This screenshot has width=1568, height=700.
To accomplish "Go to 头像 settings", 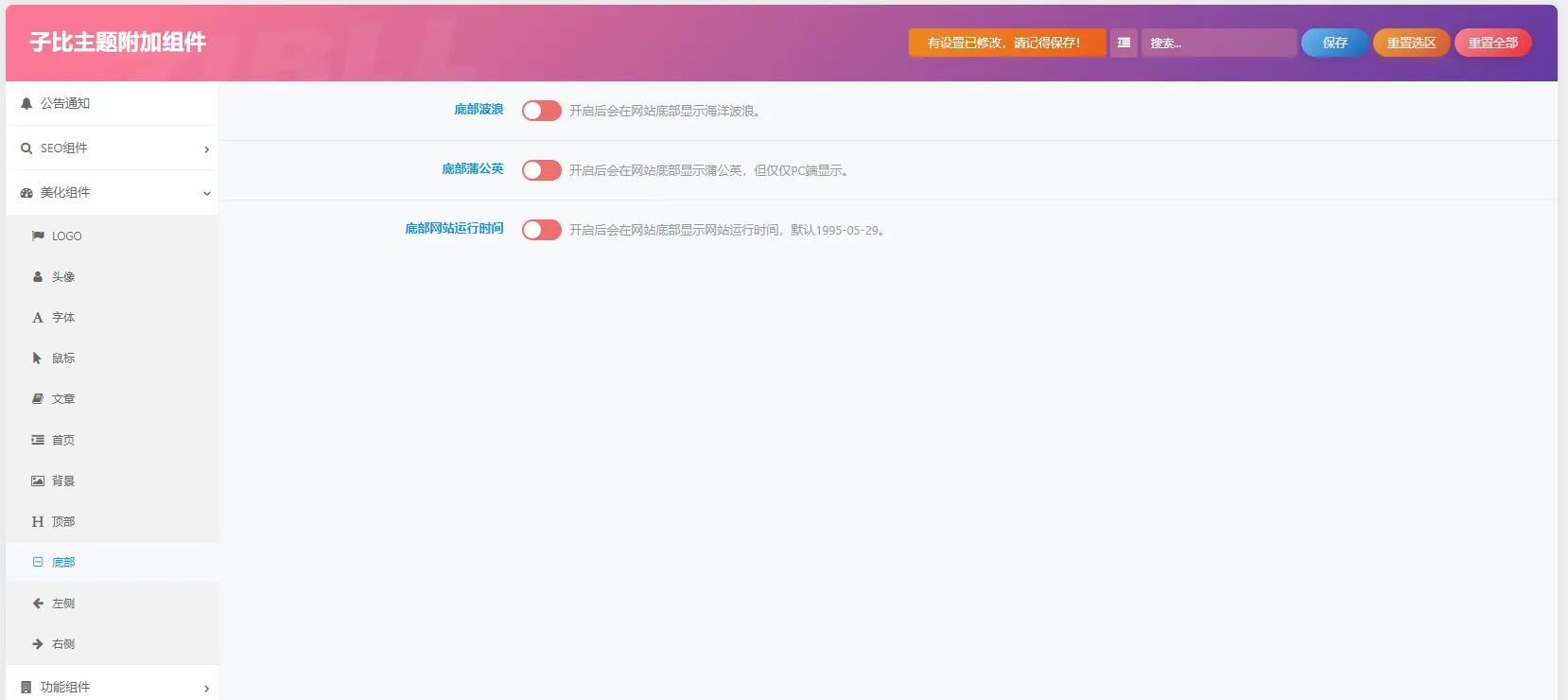I will [112, 277].
